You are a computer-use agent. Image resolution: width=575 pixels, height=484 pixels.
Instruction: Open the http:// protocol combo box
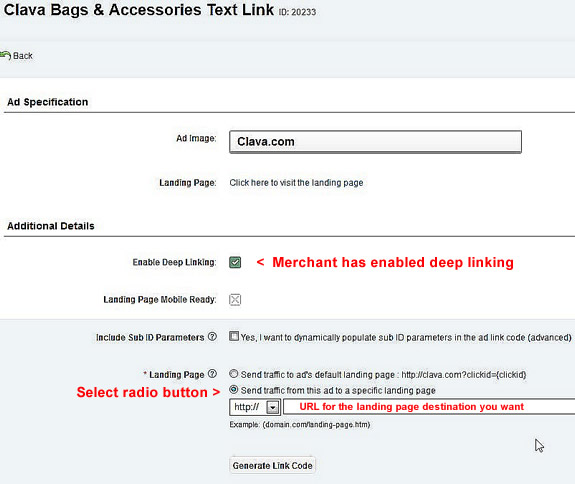[255, 407]
